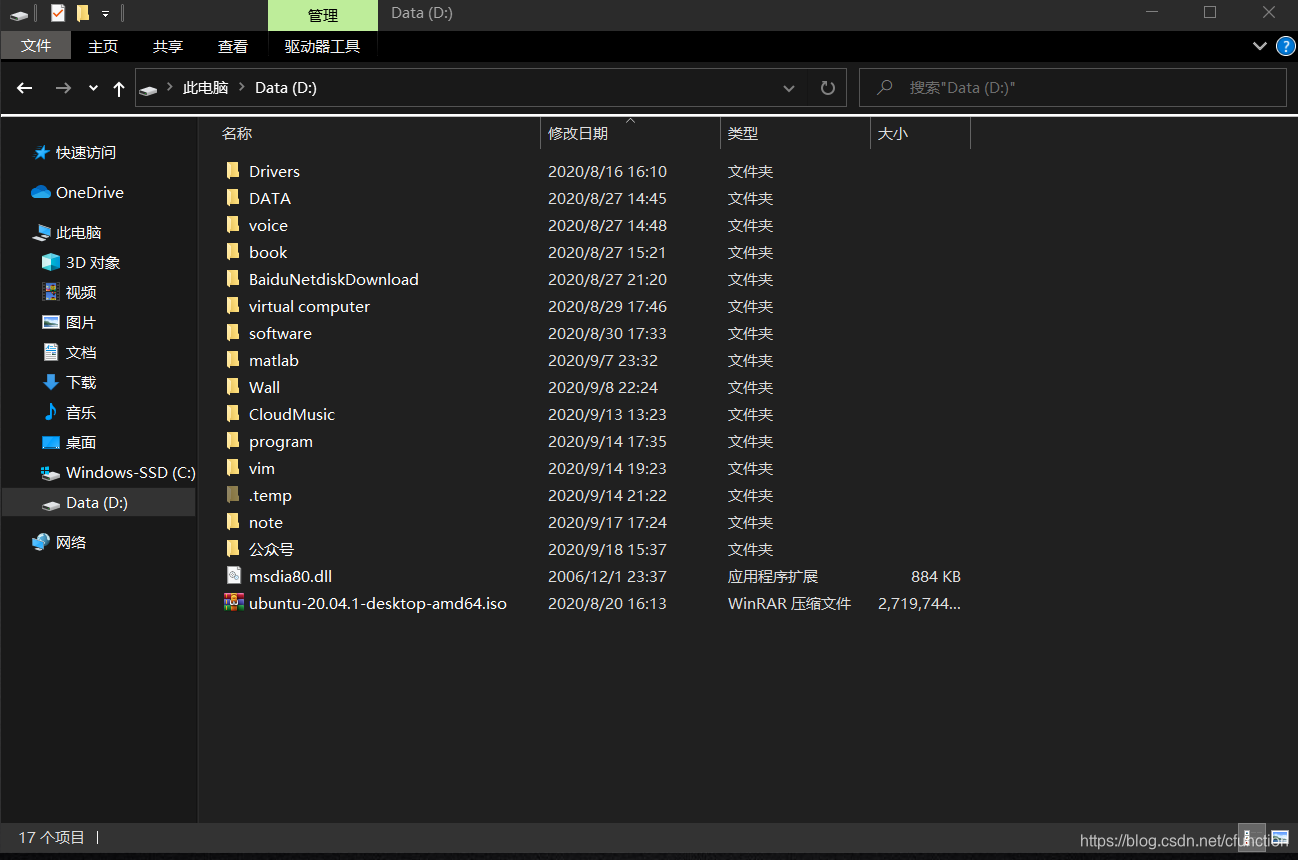Open the 文件 menu
Screen dimensions: 1298x860
[x=36, y=46]
